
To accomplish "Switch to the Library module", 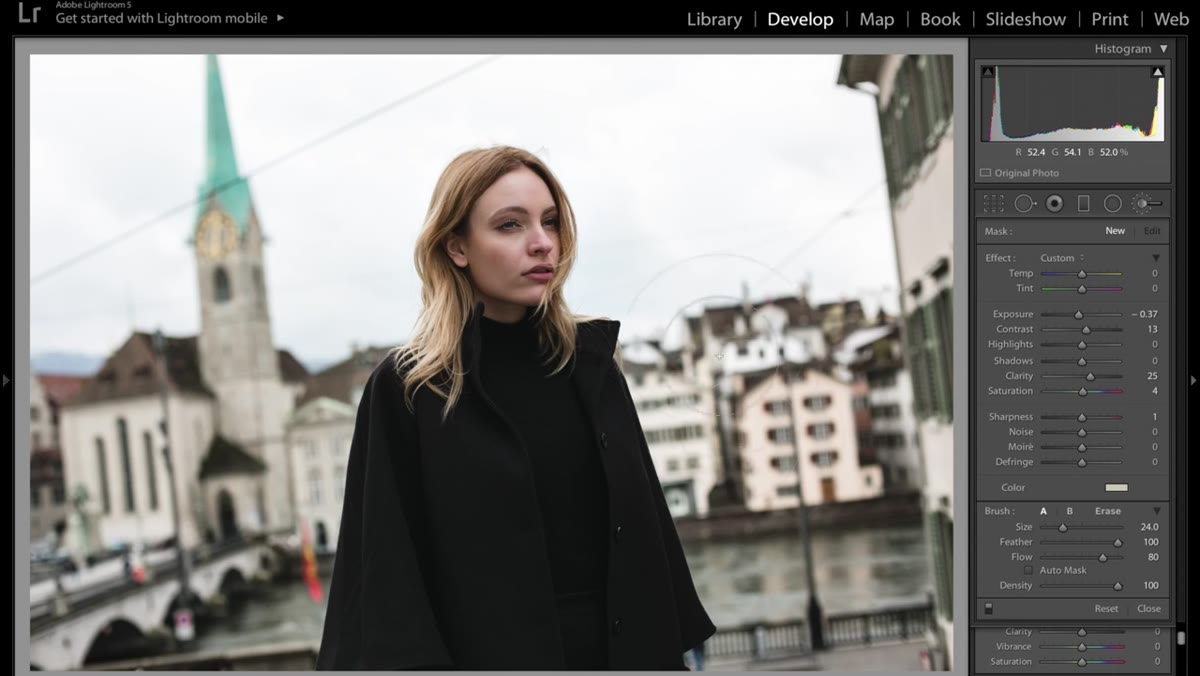I will (x=714, y=19).
